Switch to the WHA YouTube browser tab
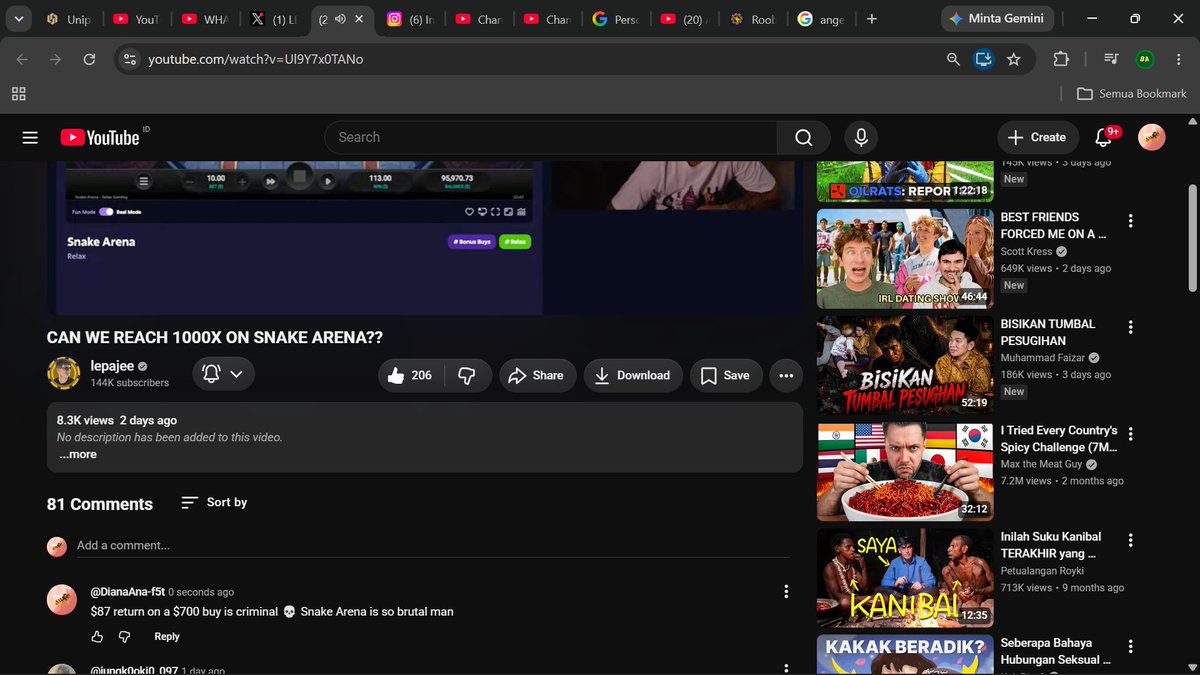 (205, 19)
